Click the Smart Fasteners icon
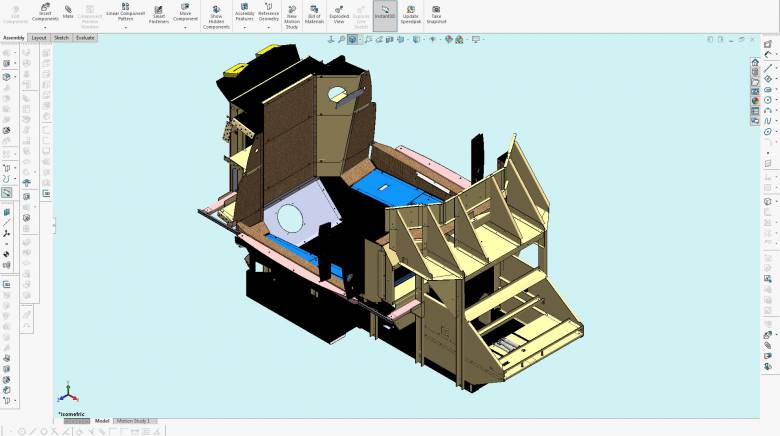 click(x=159, y=12)
